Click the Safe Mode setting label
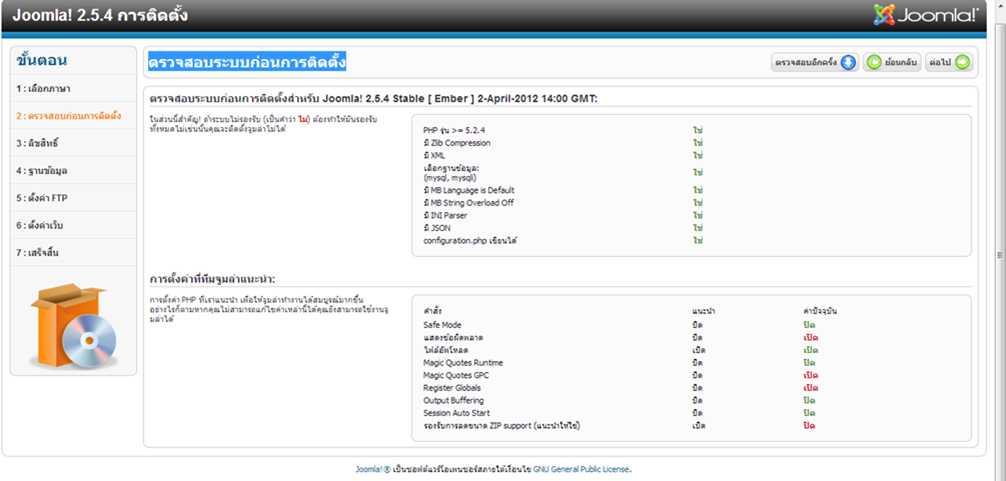The image size is (1006, 481). tap(442, 325)
